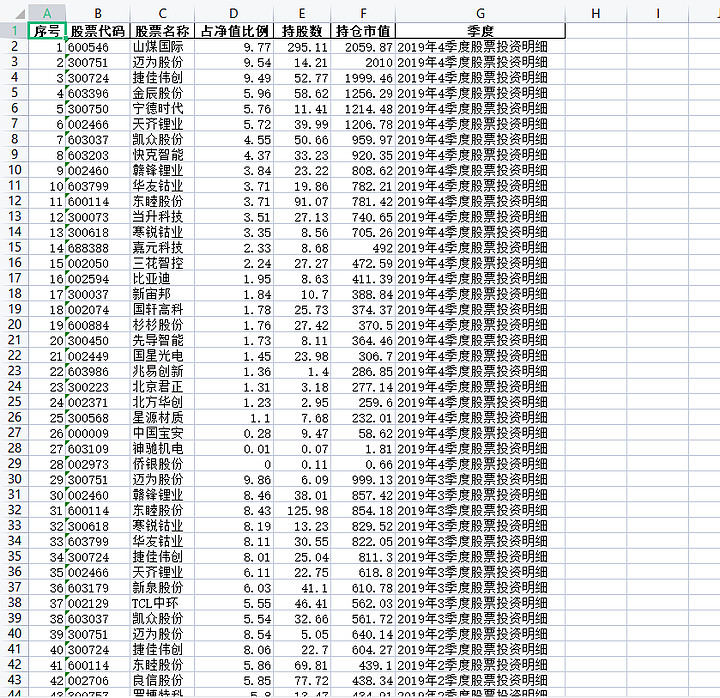Click header cell 季度
The height and width of the screenshot is (698, 720).
(x=480, y=31)
